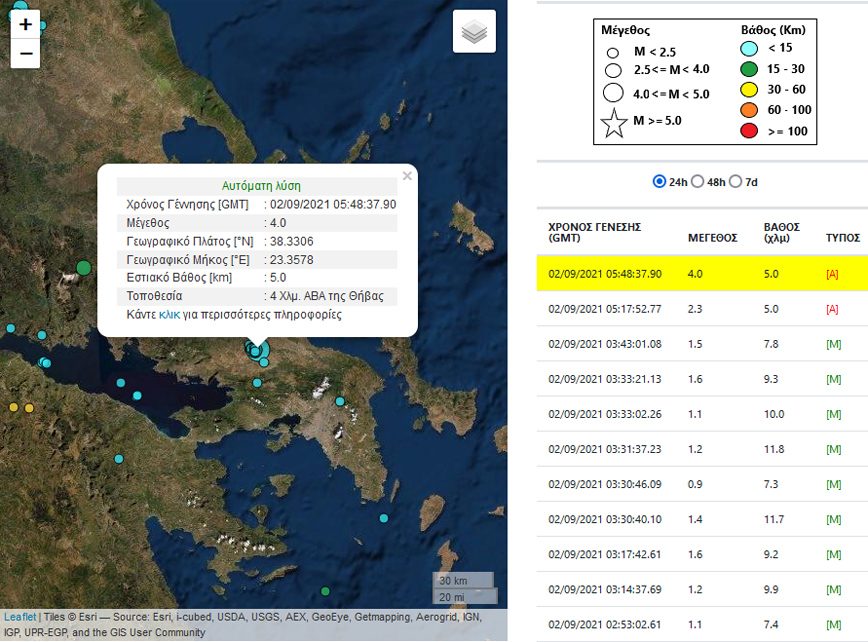Zoom in on the earthquake map
This screenshot has width=868, height=642.
(25, 24)
